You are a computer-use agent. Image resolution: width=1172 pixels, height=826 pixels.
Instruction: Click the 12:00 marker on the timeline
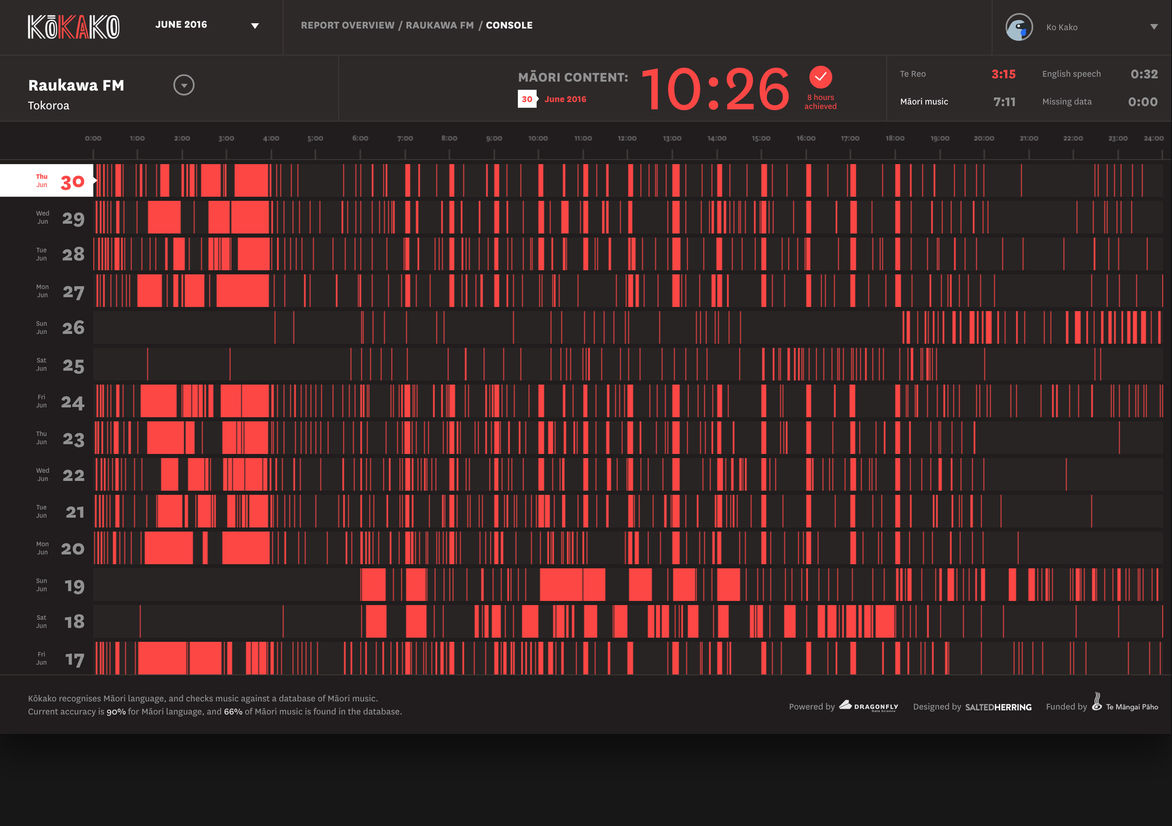[627, 139]
